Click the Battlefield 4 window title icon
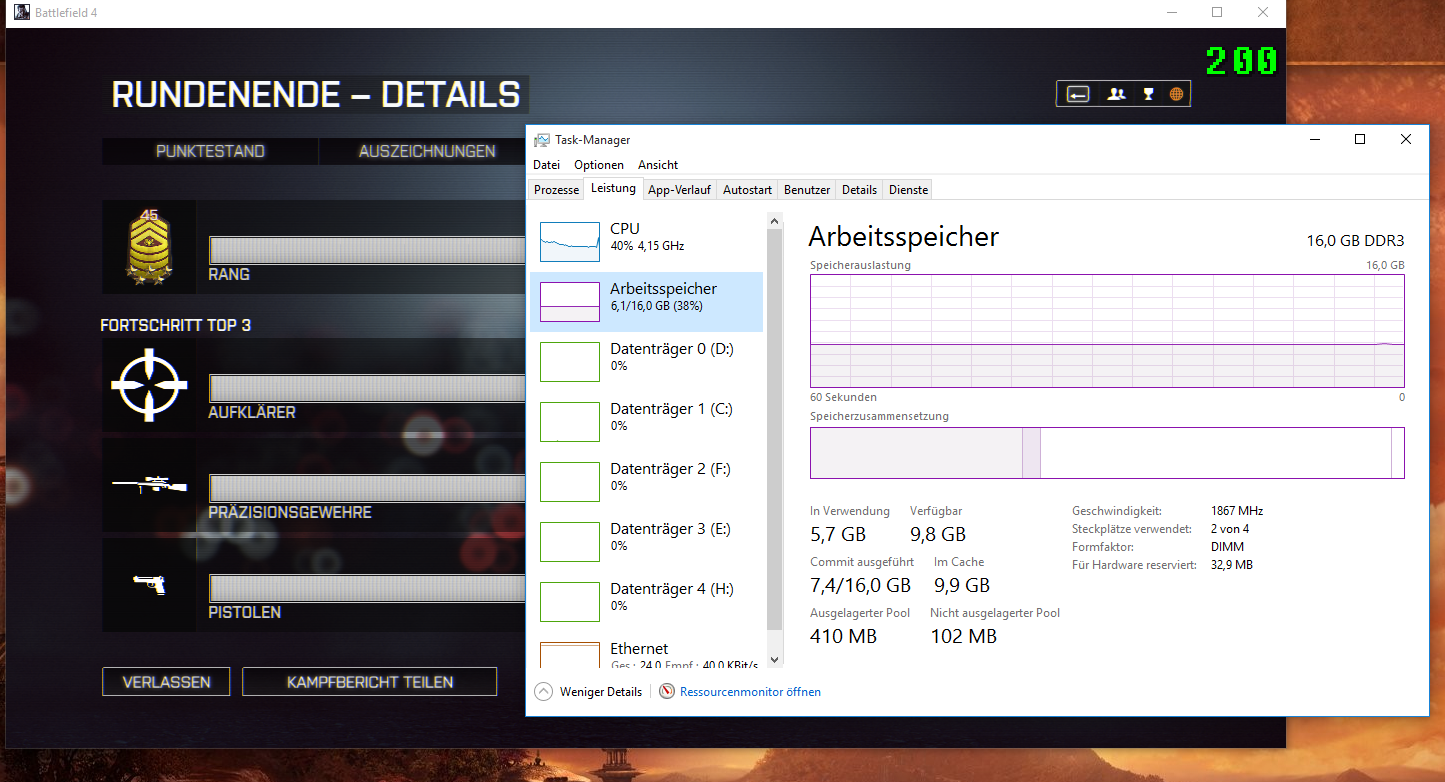The height and width of the screenshot is (782, 1445). coord(20,13)
